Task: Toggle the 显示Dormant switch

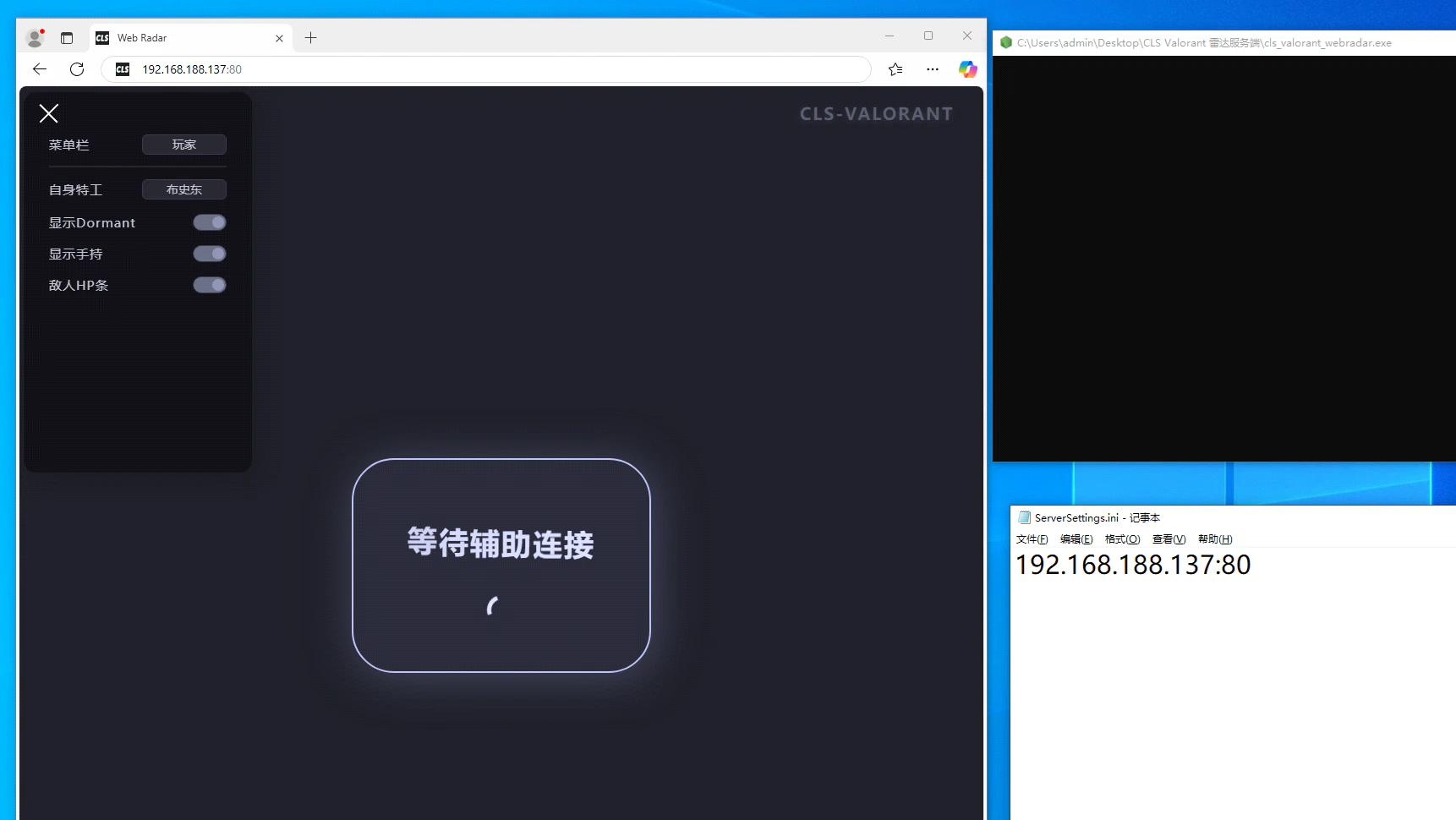Action: [210, 222]
